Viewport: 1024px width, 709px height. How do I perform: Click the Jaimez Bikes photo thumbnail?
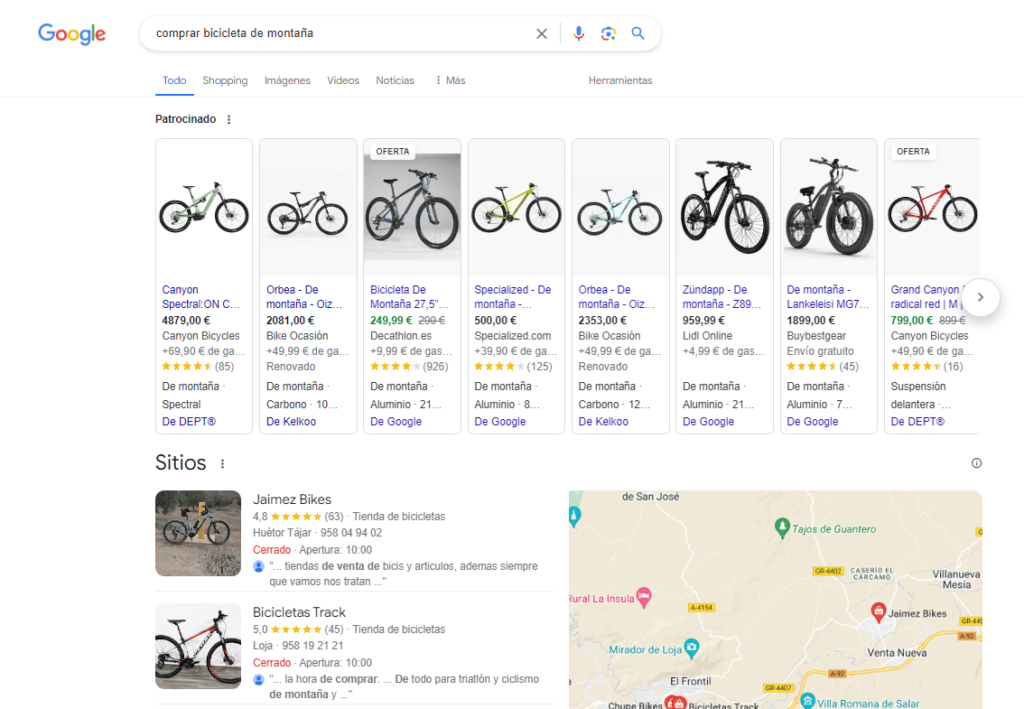(198, 533)
